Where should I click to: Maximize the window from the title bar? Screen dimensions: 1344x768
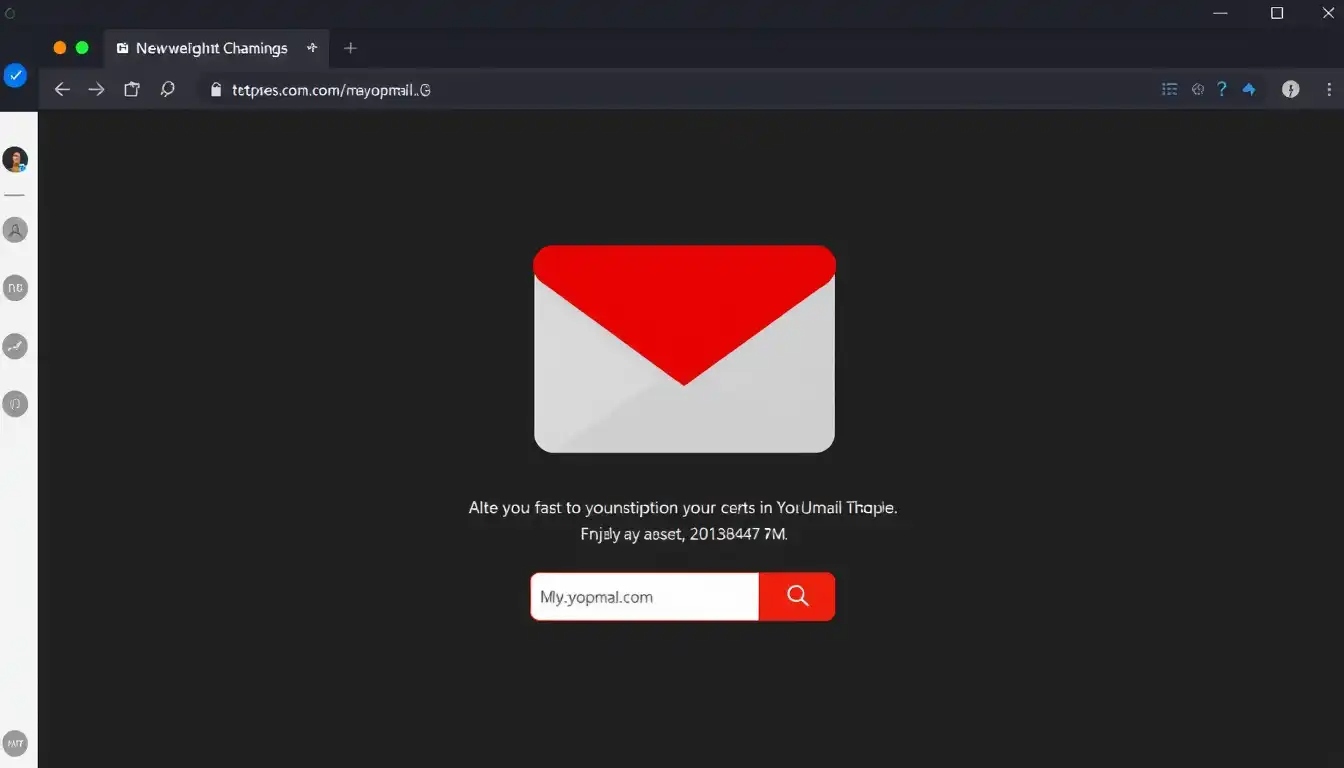tap(1277, 13)
